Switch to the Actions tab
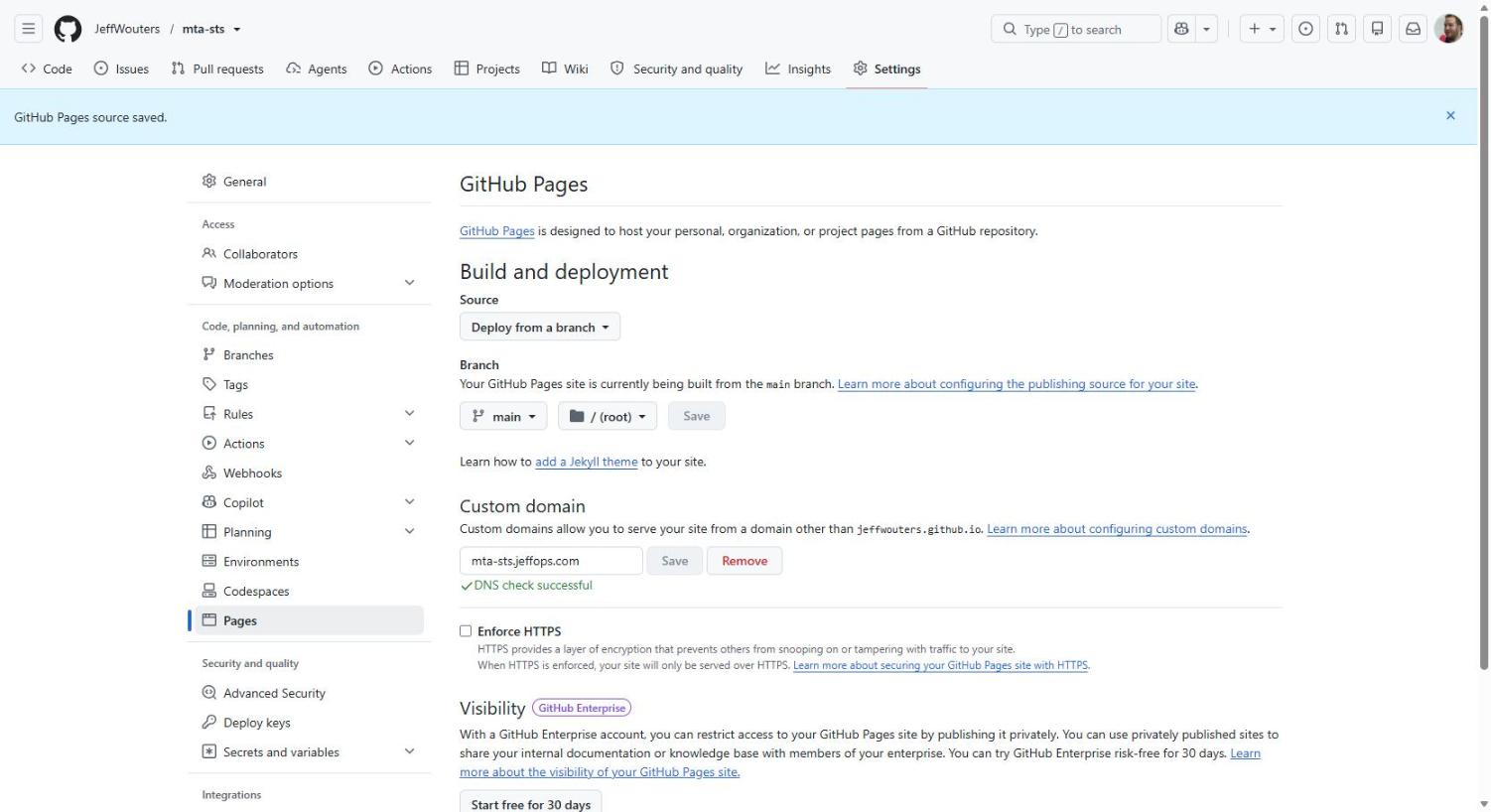The image size is (1491, 812). point(400,68)
